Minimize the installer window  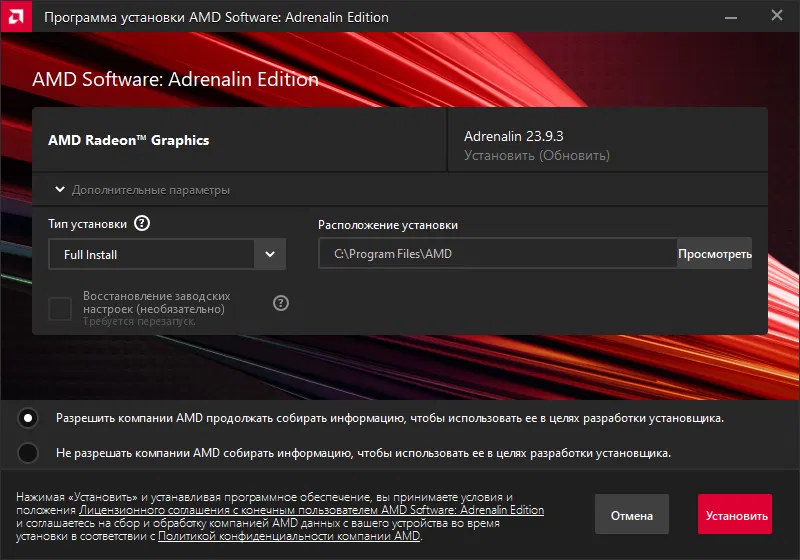[x=731, y=17]
